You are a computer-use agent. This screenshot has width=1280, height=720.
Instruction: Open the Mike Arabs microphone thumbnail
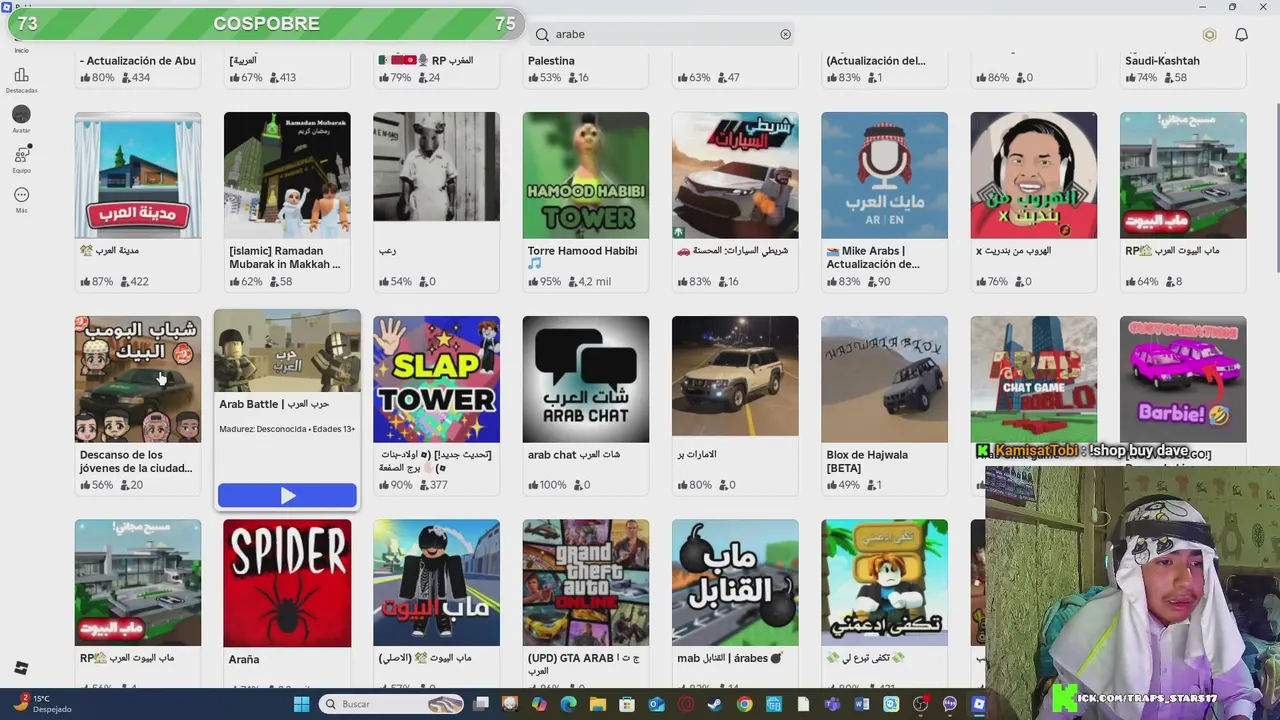coord(884,175)
